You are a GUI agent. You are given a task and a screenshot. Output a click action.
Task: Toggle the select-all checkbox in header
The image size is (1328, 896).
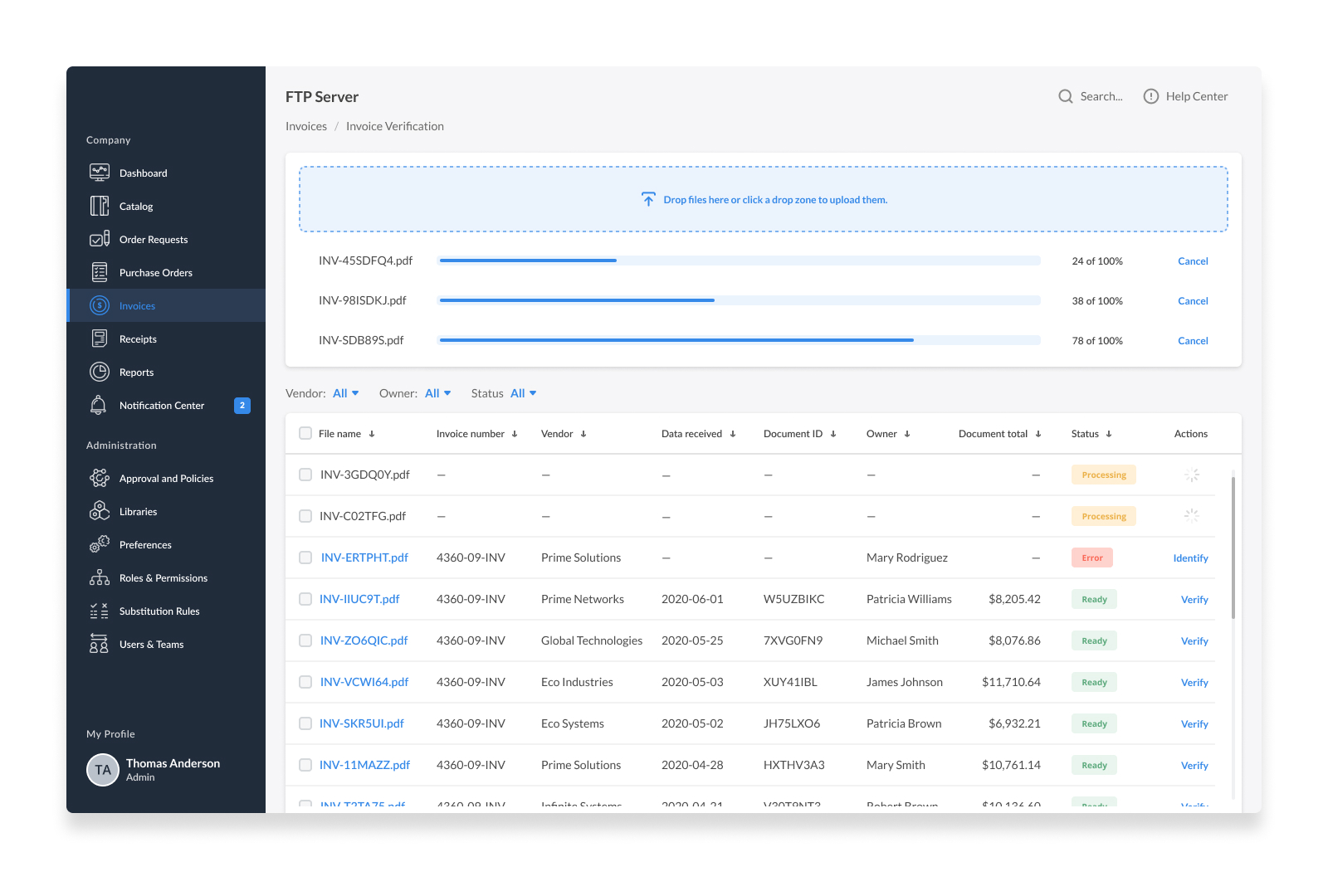point(305,433)
